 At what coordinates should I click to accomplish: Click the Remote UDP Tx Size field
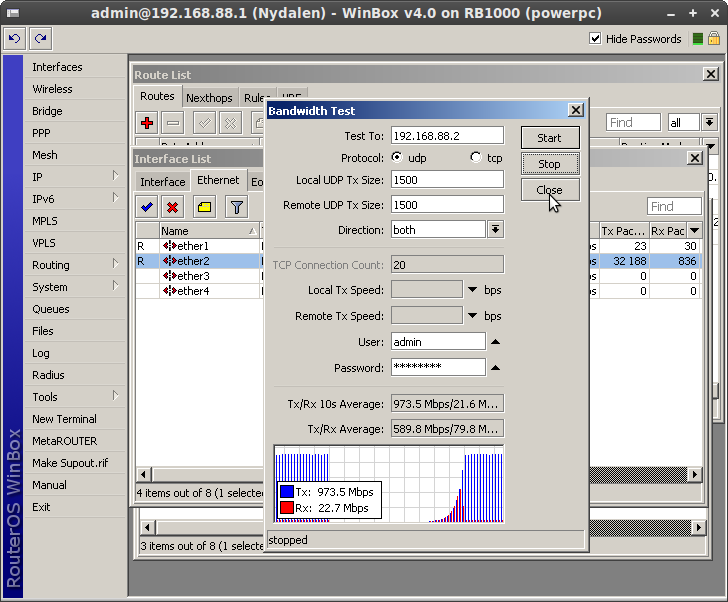[447, 205]
